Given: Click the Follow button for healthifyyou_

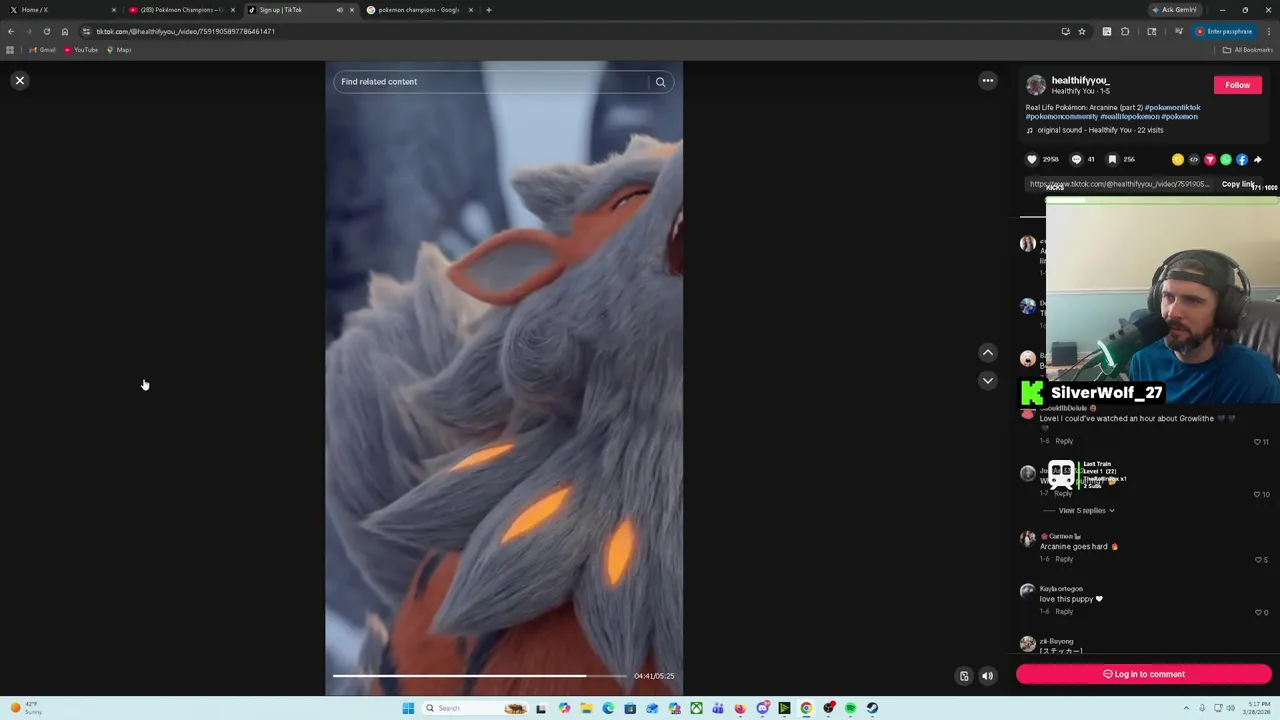Looking at the screenshot, I should tap(1237, 85).
